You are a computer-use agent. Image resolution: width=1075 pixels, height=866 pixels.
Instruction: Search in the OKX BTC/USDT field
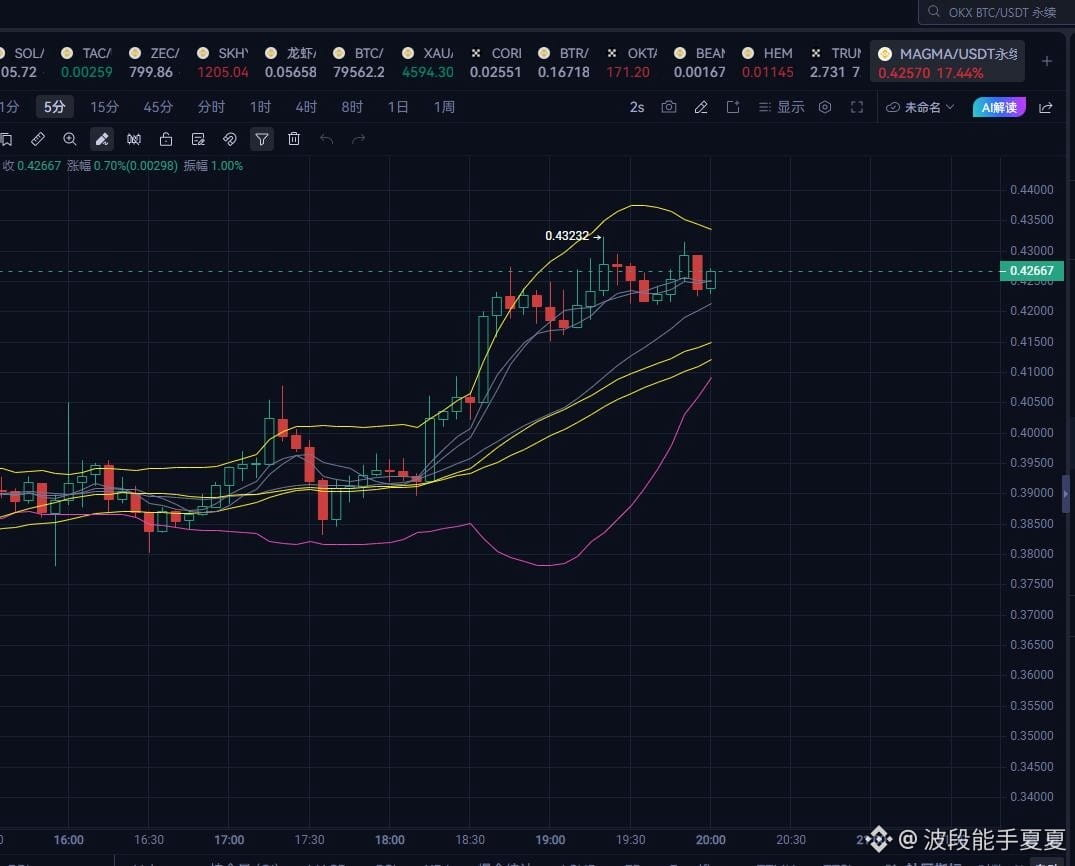point(996,12)
